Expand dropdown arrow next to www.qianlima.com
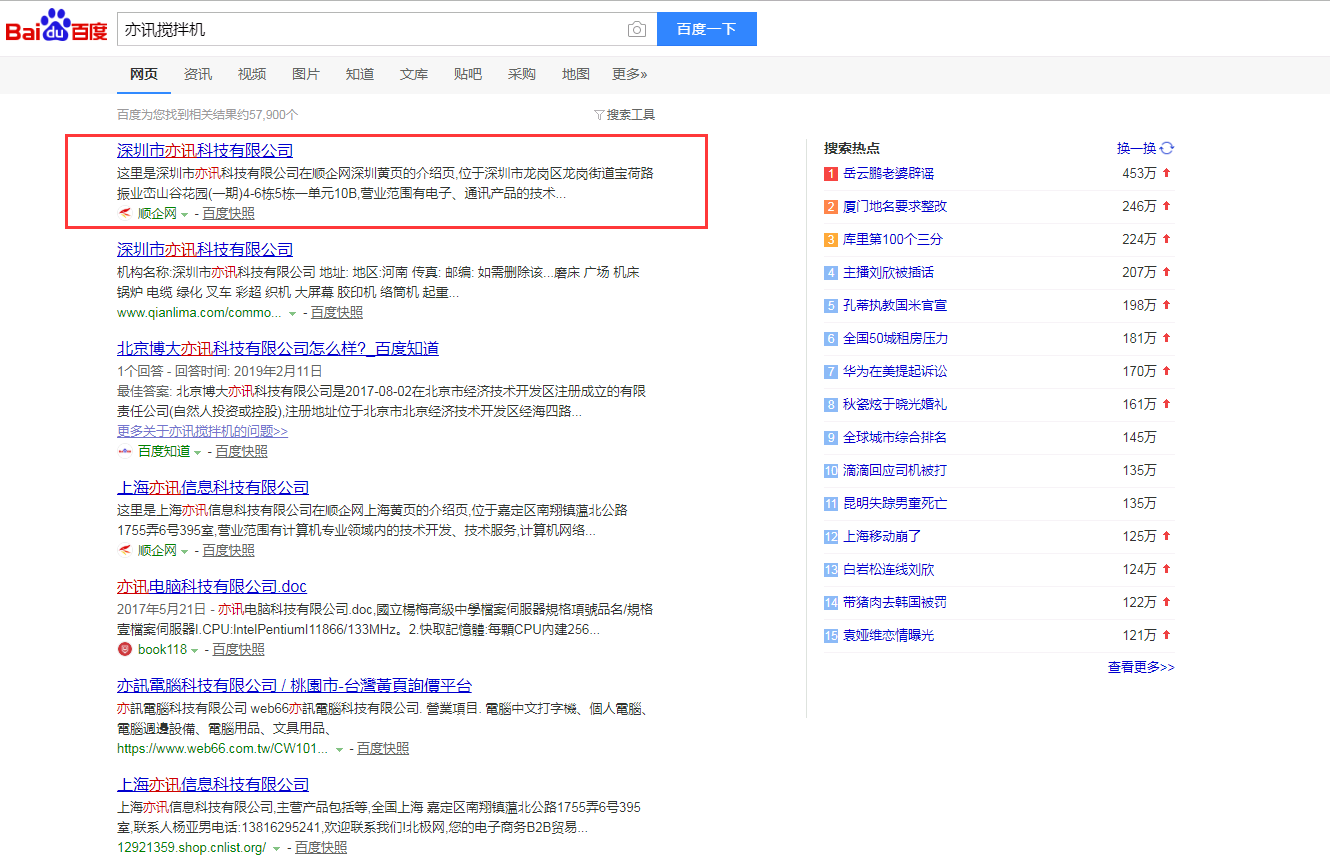 coord(292,313)
